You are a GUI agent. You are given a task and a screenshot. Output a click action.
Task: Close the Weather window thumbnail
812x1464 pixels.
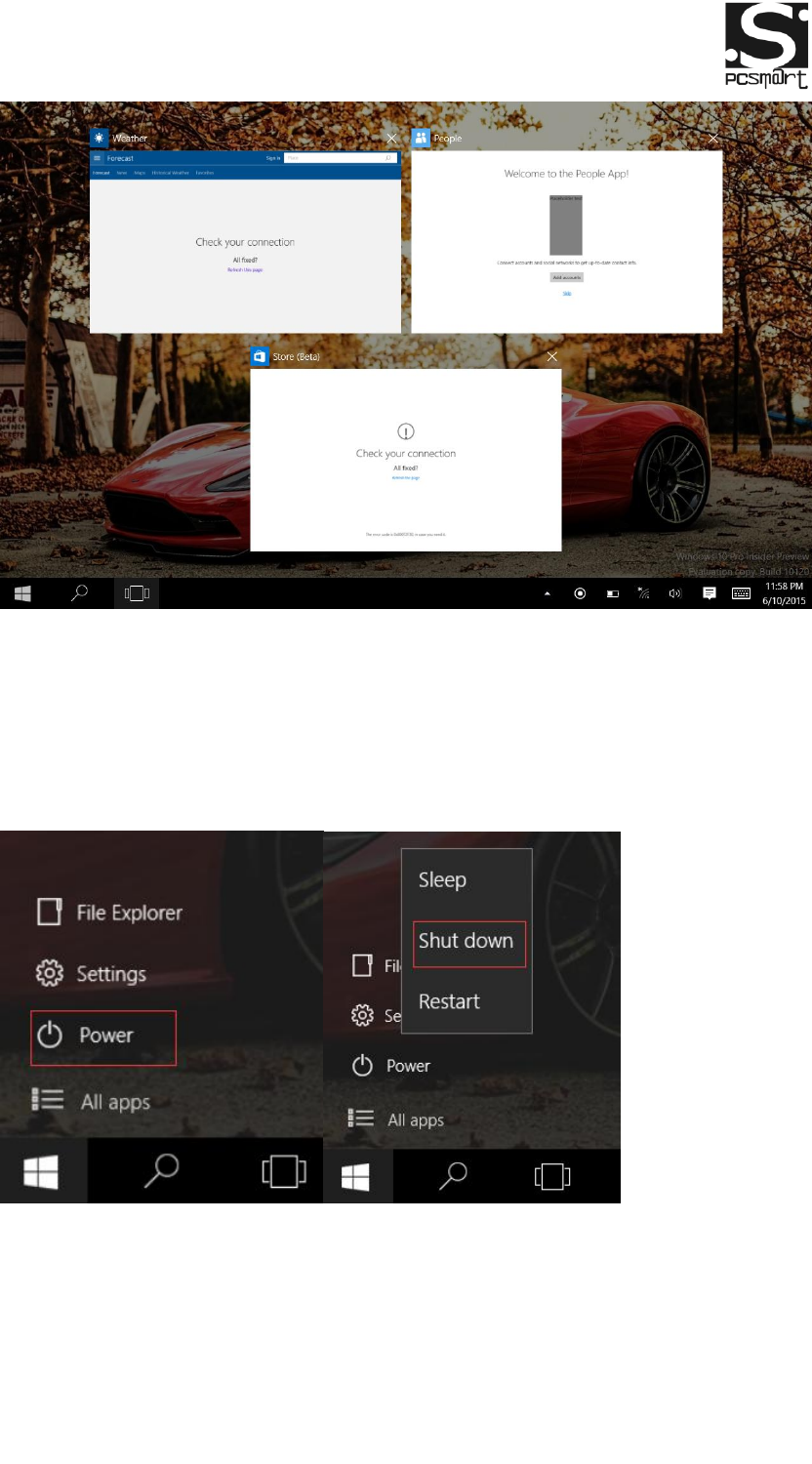pos(391,139)
